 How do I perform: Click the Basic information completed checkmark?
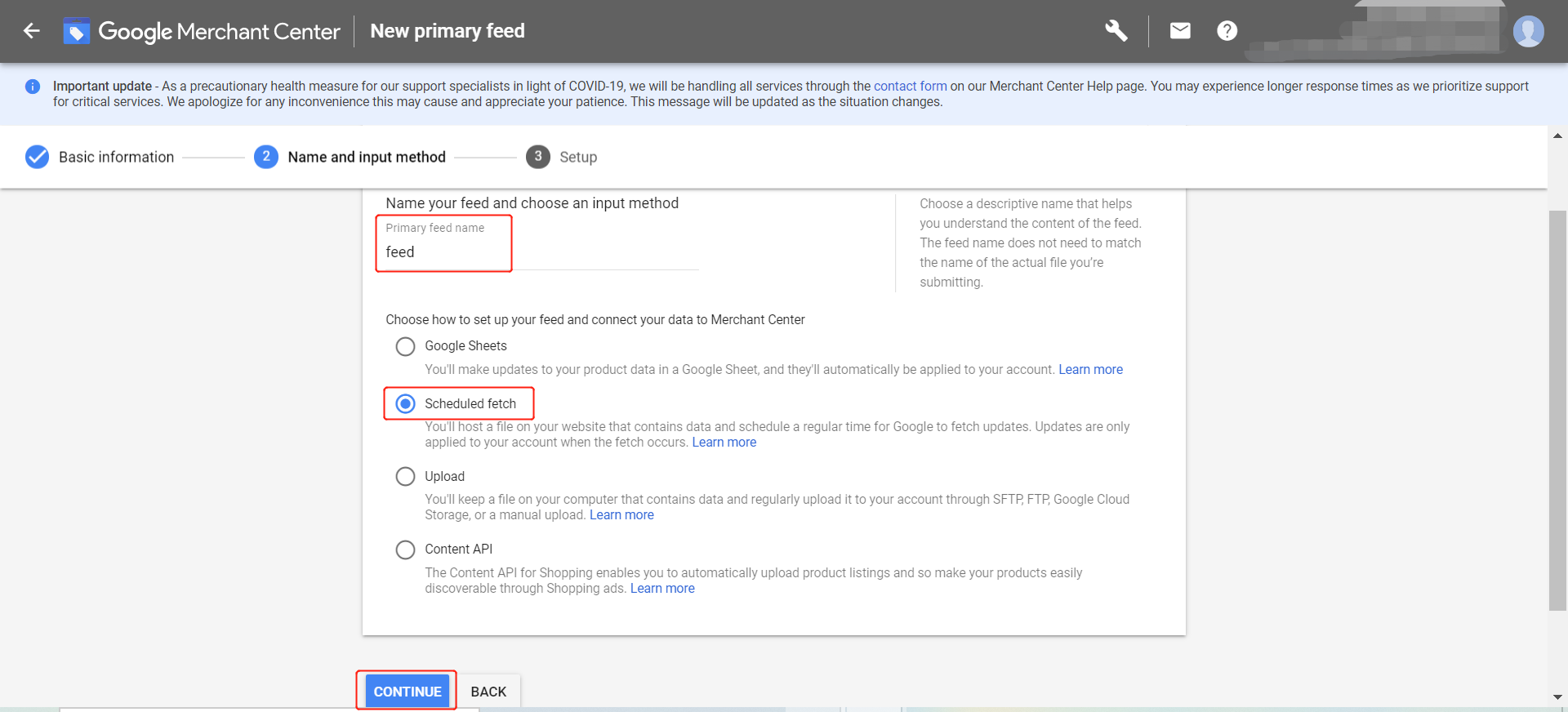[38, 157]
